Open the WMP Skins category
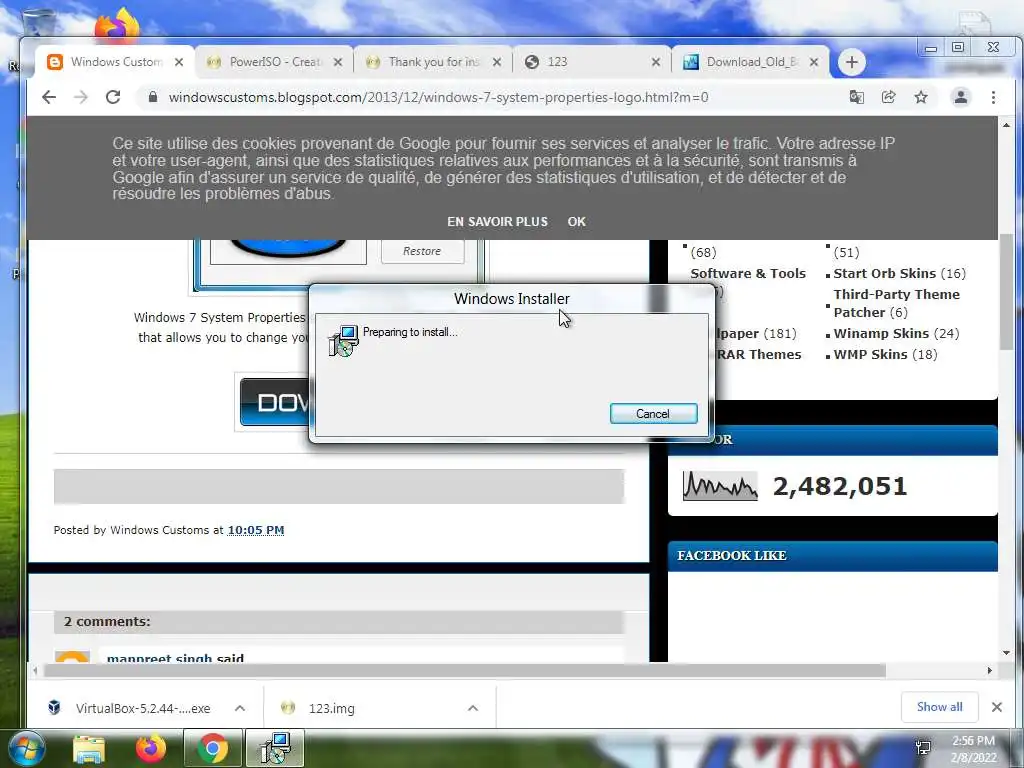 click(x=871, y=355)
